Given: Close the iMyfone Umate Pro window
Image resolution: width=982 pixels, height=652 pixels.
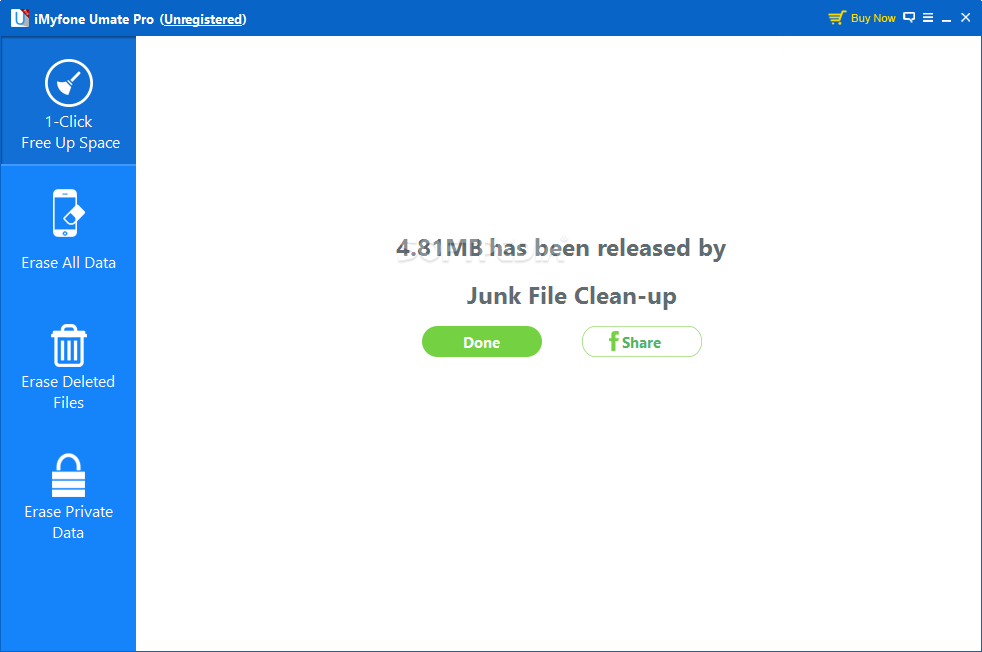Looking at the screenshot, I should click(966, 18).
